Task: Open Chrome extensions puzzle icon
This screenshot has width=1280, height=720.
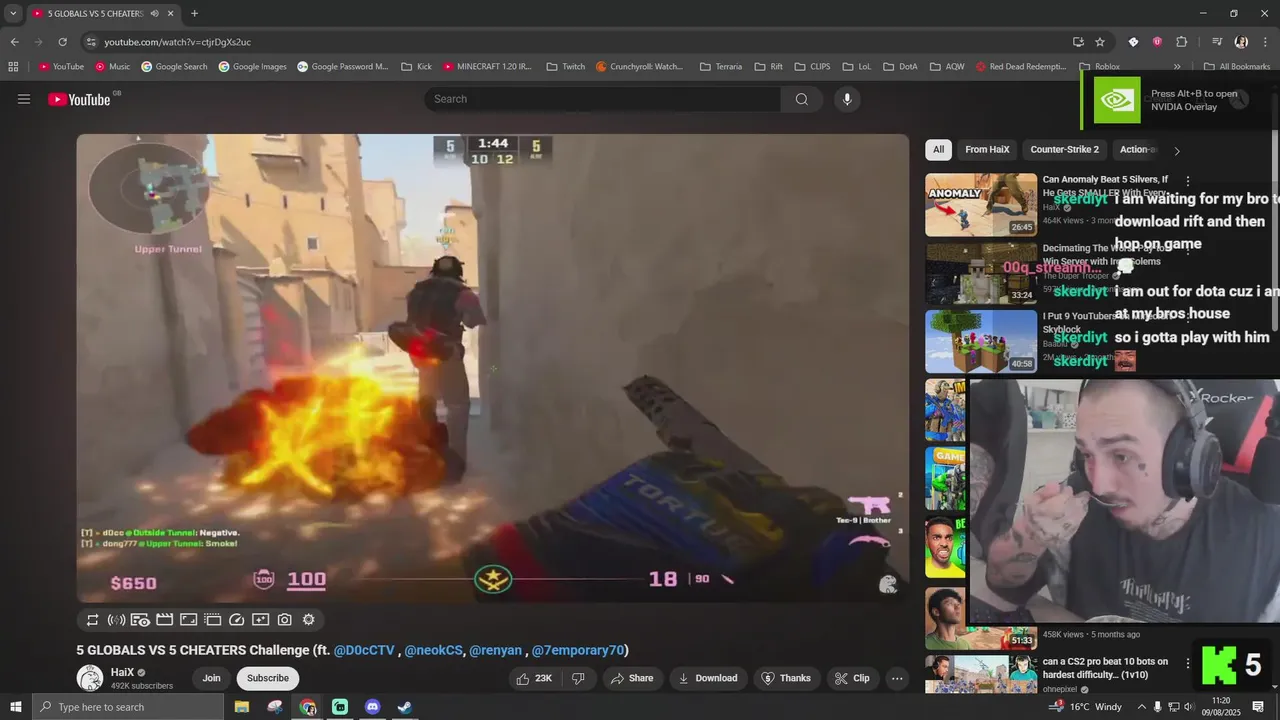Action: (x=1181, y=42)
